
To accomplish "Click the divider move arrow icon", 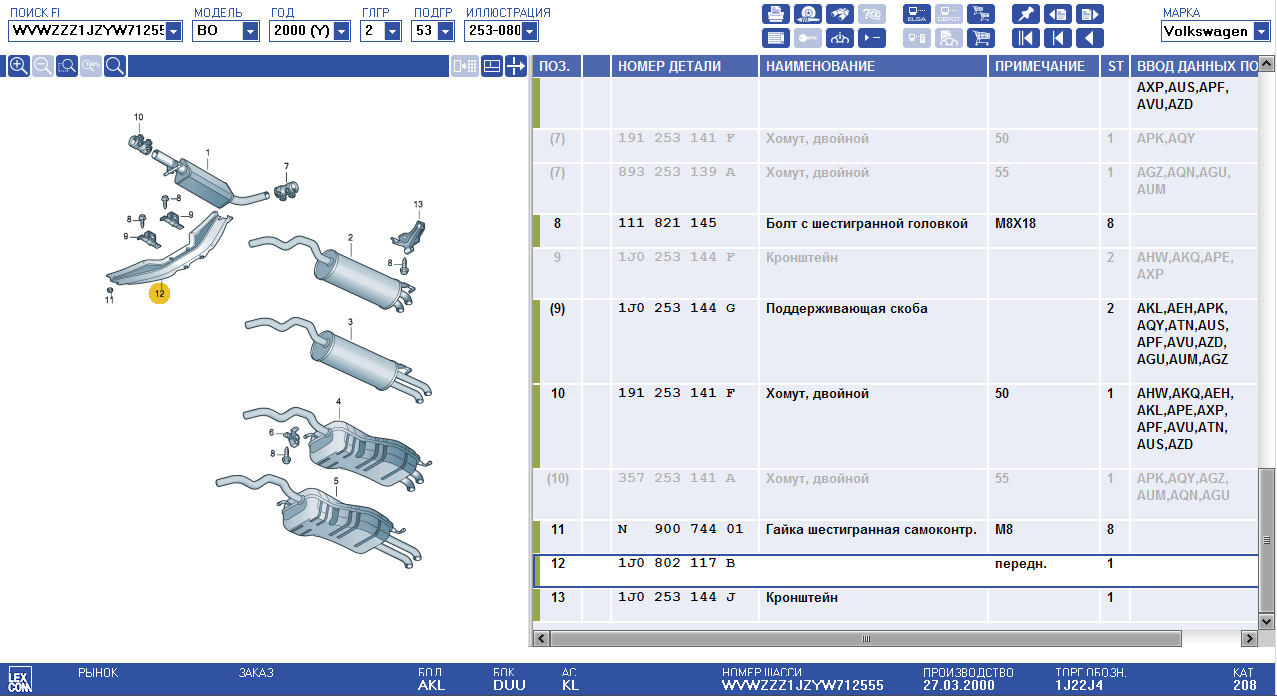I will click(515, 66).
